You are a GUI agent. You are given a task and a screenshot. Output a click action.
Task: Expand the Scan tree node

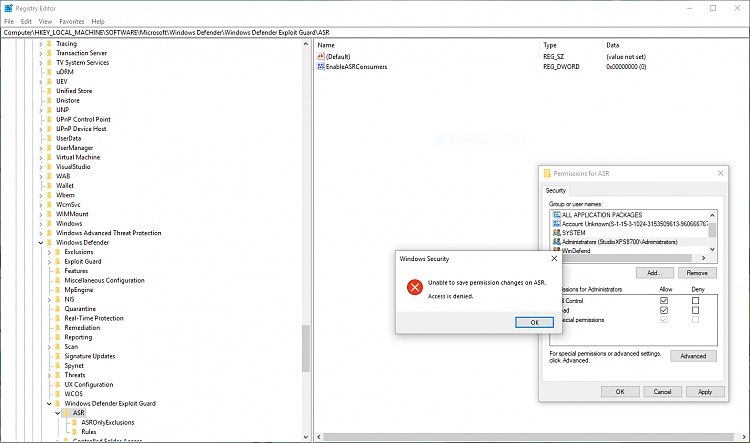point(49,347)
